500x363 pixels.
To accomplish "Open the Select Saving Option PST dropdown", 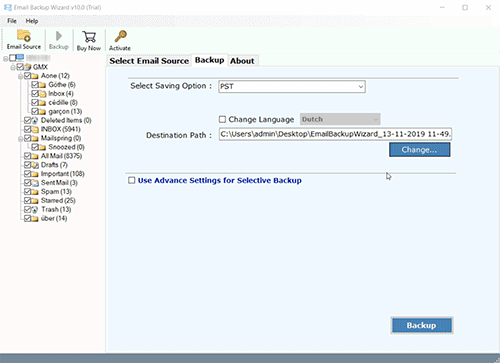I will pyautogui.click(x=292, y=87).
